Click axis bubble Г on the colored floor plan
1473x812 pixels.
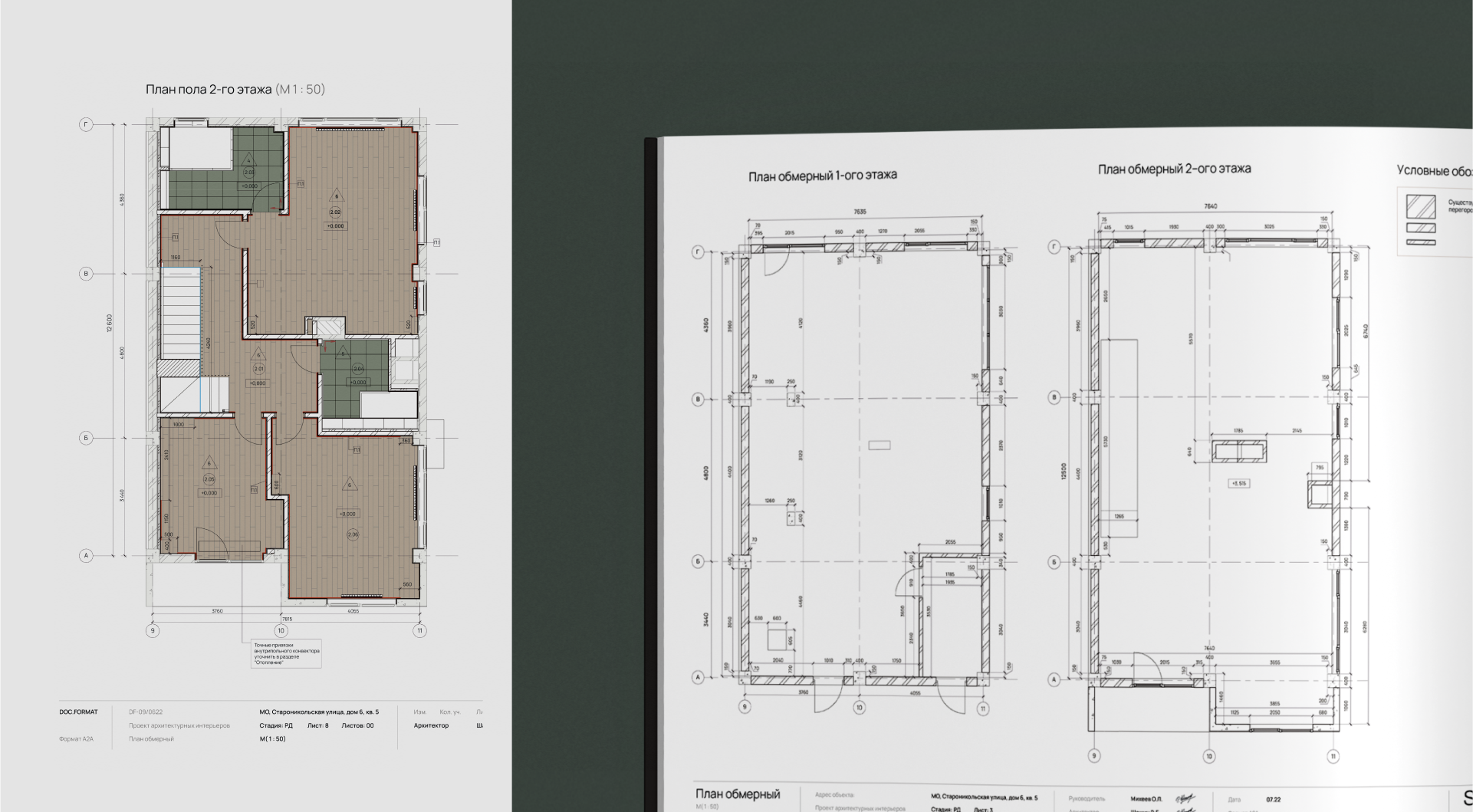coord(86,124)
